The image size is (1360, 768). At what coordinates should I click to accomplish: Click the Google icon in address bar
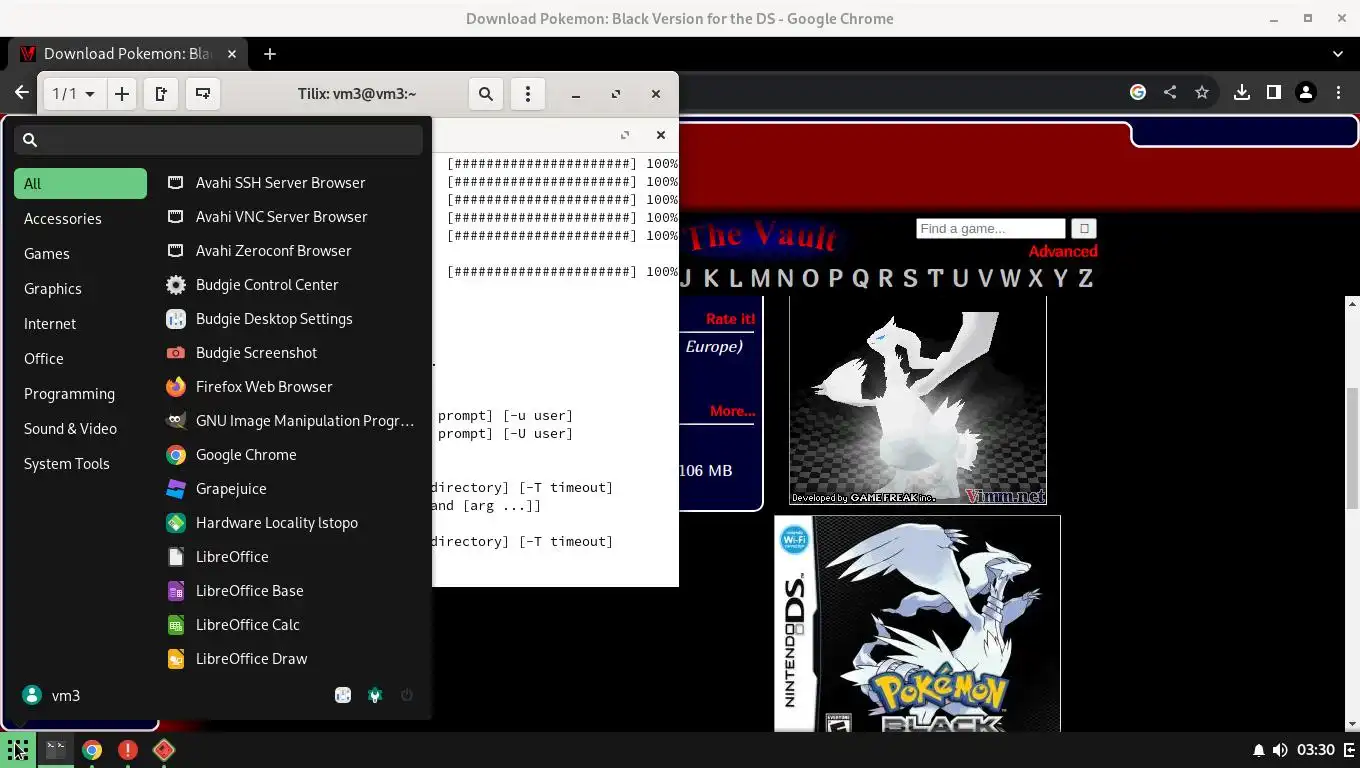pos(1138,92)
